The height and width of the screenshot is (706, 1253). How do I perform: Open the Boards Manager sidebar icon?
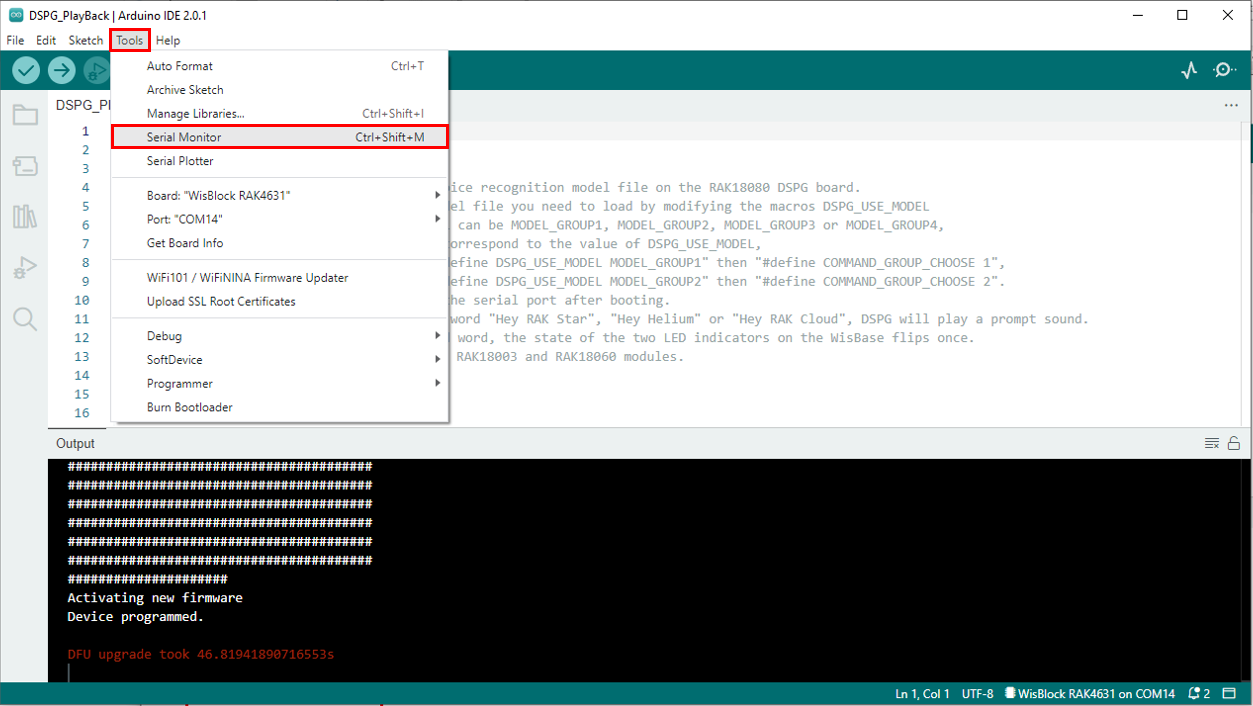(25, 166)
